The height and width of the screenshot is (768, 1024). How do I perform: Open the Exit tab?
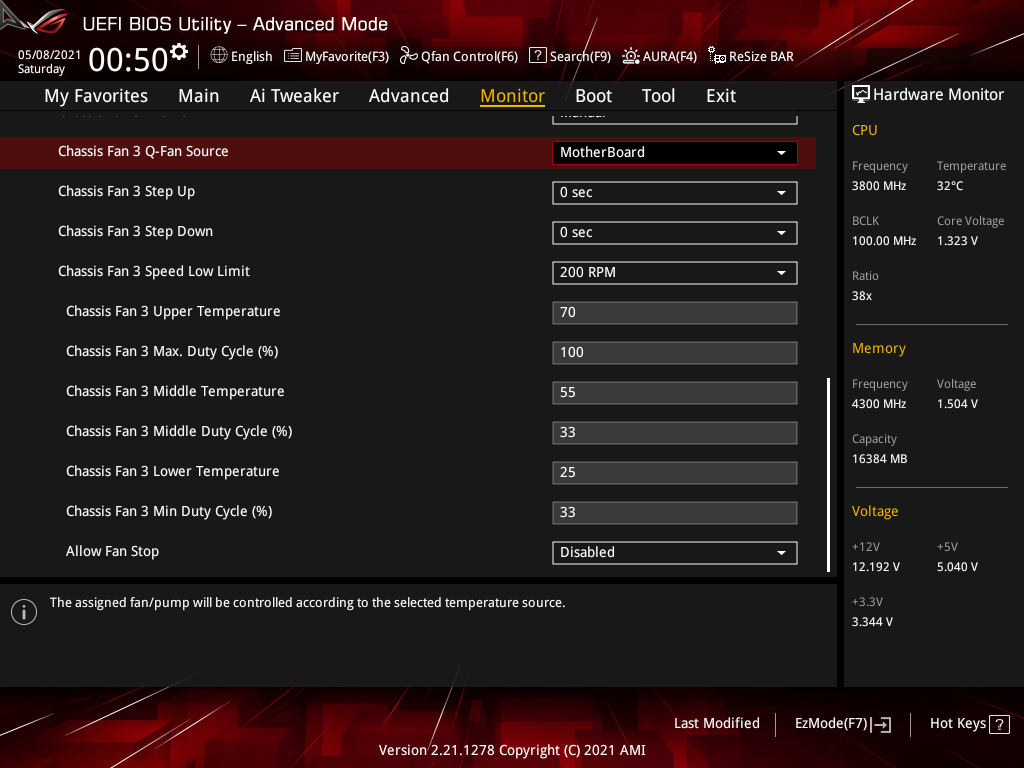pyautogui.click(x=721, y=96)
